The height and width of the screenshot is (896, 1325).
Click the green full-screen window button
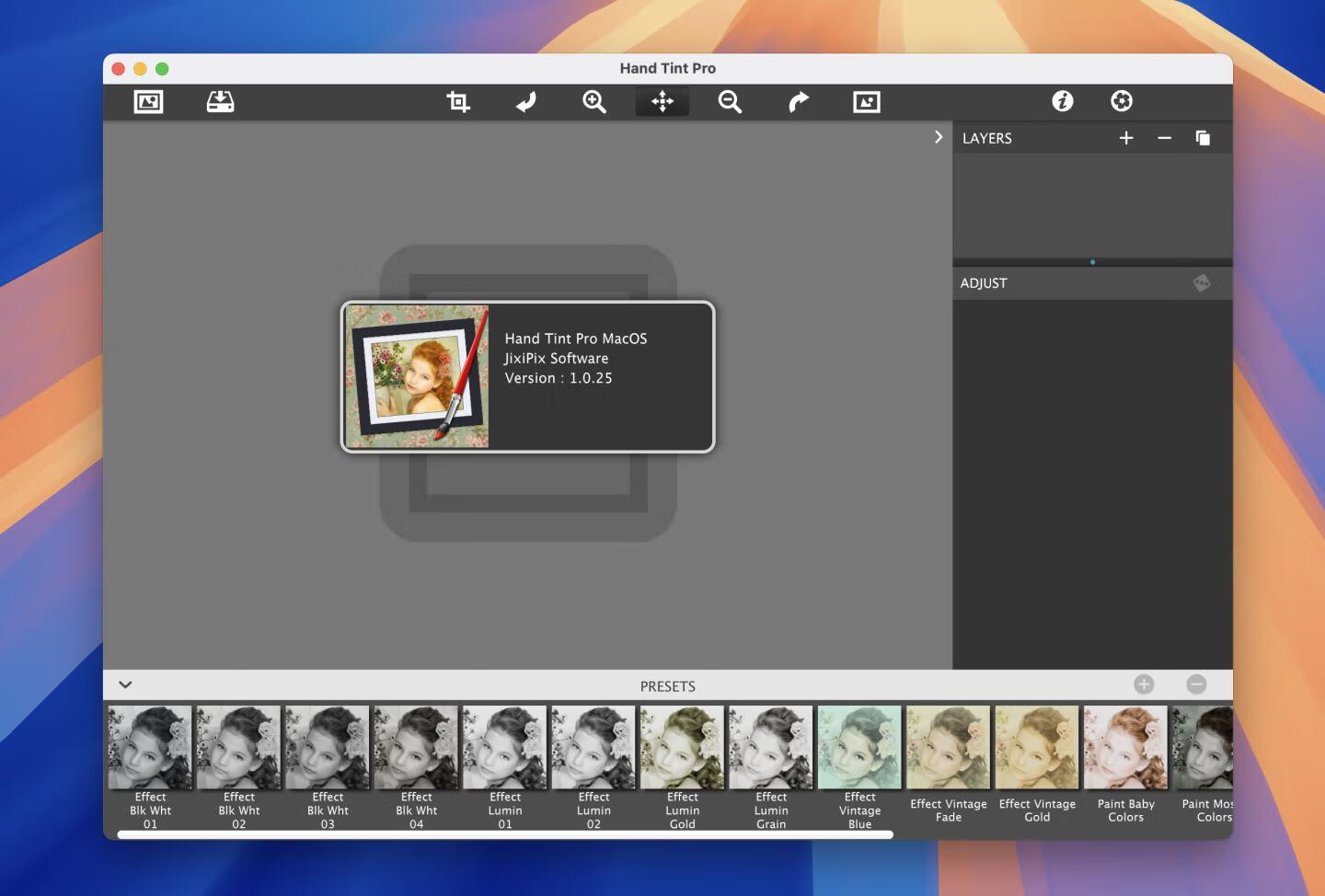162,69
